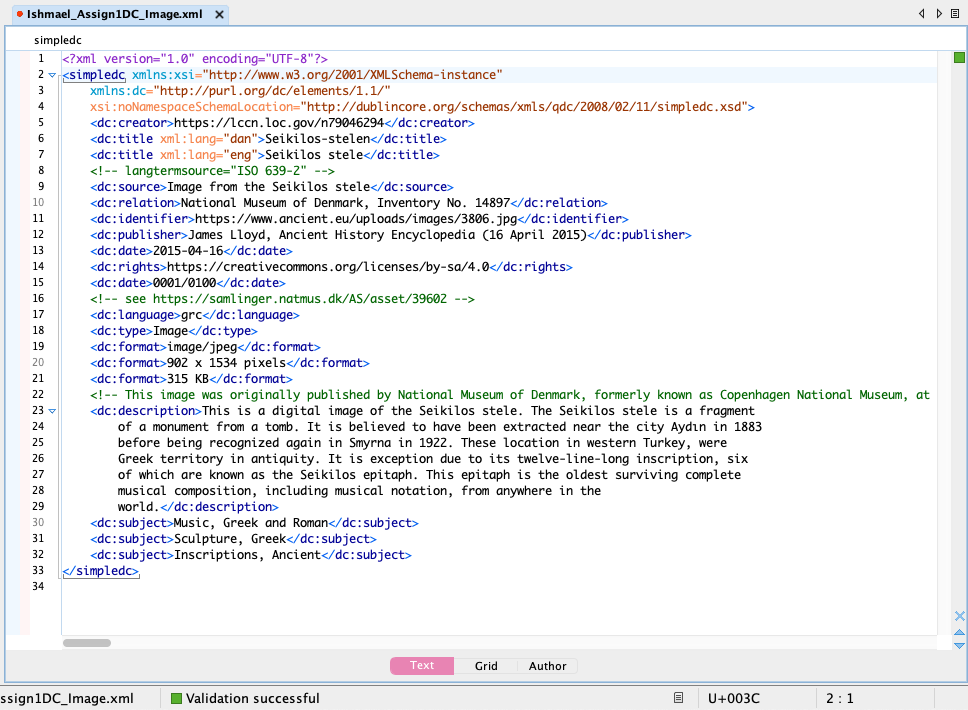Switch to Author editing mode
Screen dimensions: 968x710
[x=547, y=666]
